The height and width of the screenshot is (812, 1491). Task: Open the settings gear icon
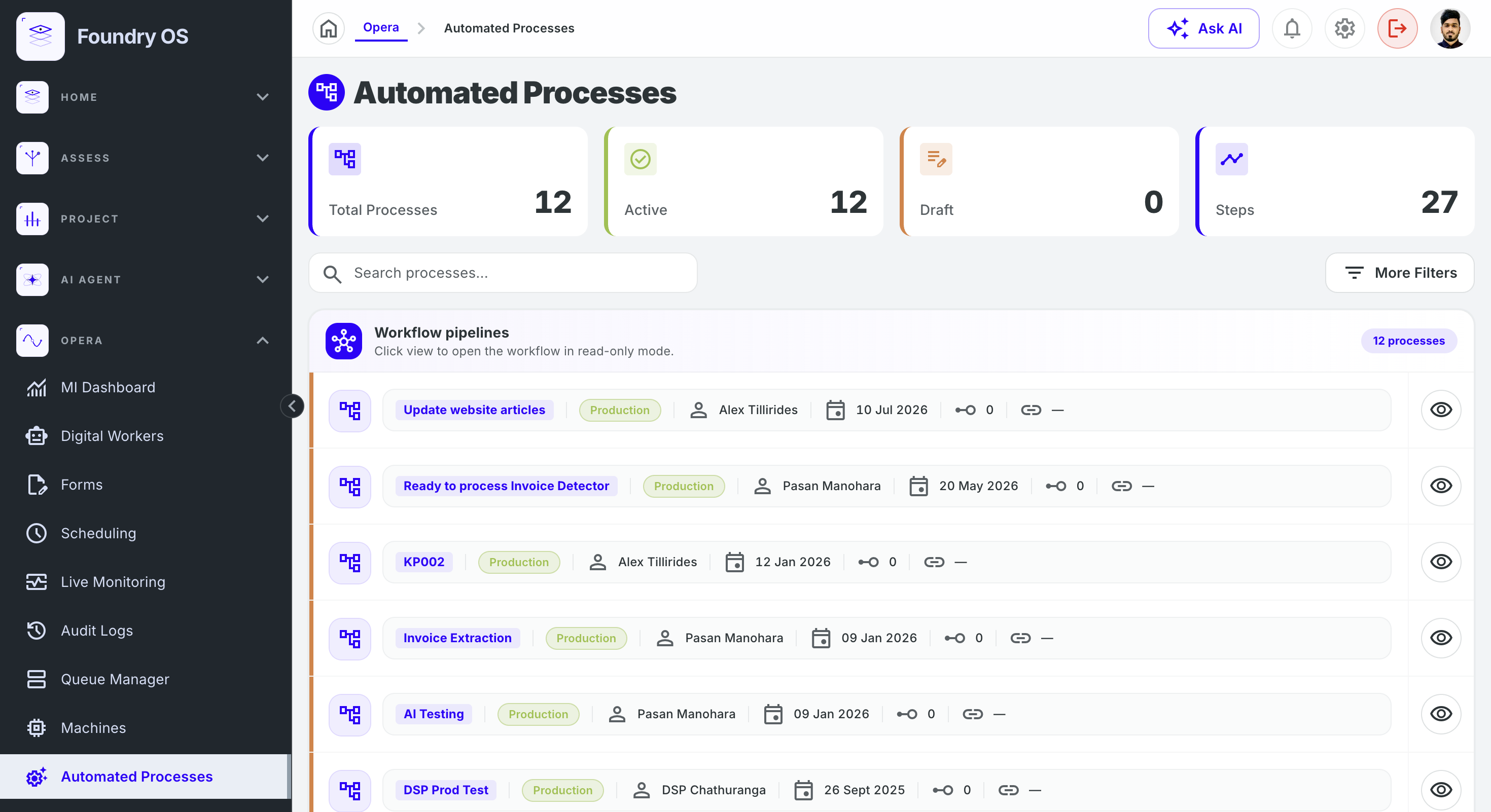(x=1344, y=28)
